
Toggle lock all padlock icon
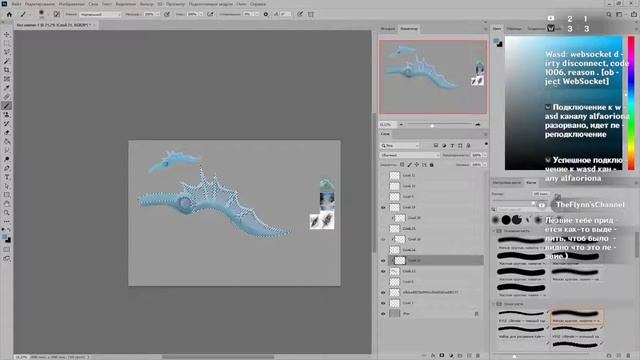431,164
